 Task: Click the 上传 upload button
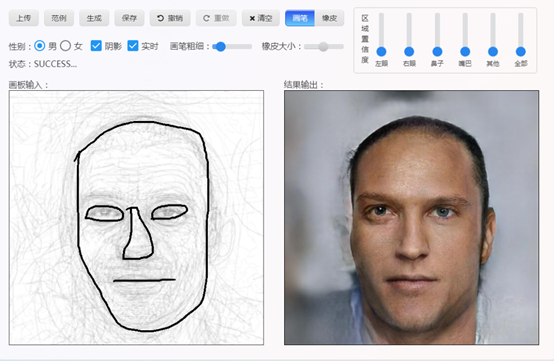pos(24,18)
